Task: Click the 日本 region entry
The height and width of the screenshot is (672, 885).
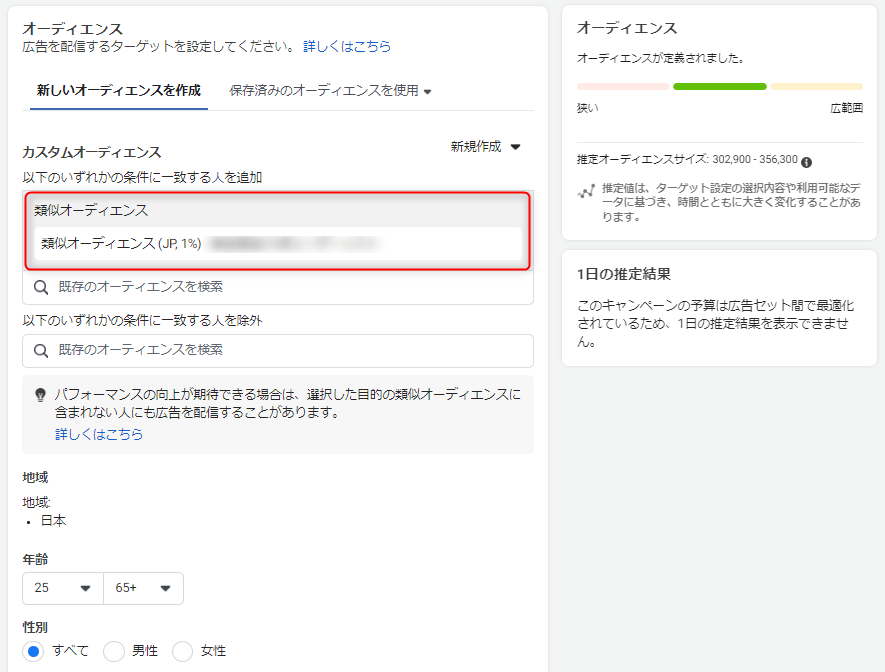Action: click(x=54, y=521)
